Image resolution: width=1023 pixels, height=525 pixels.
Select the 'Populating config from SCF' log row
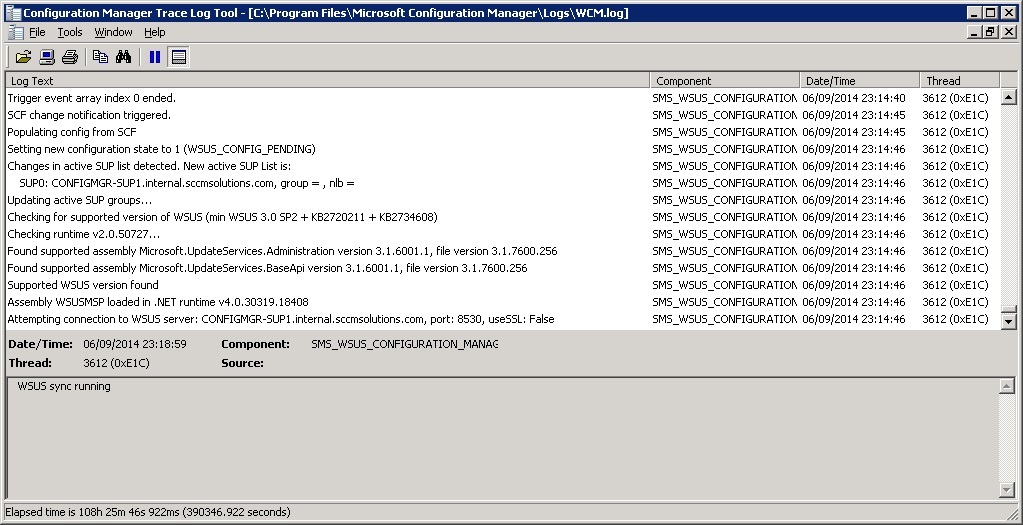coord(72,132)
